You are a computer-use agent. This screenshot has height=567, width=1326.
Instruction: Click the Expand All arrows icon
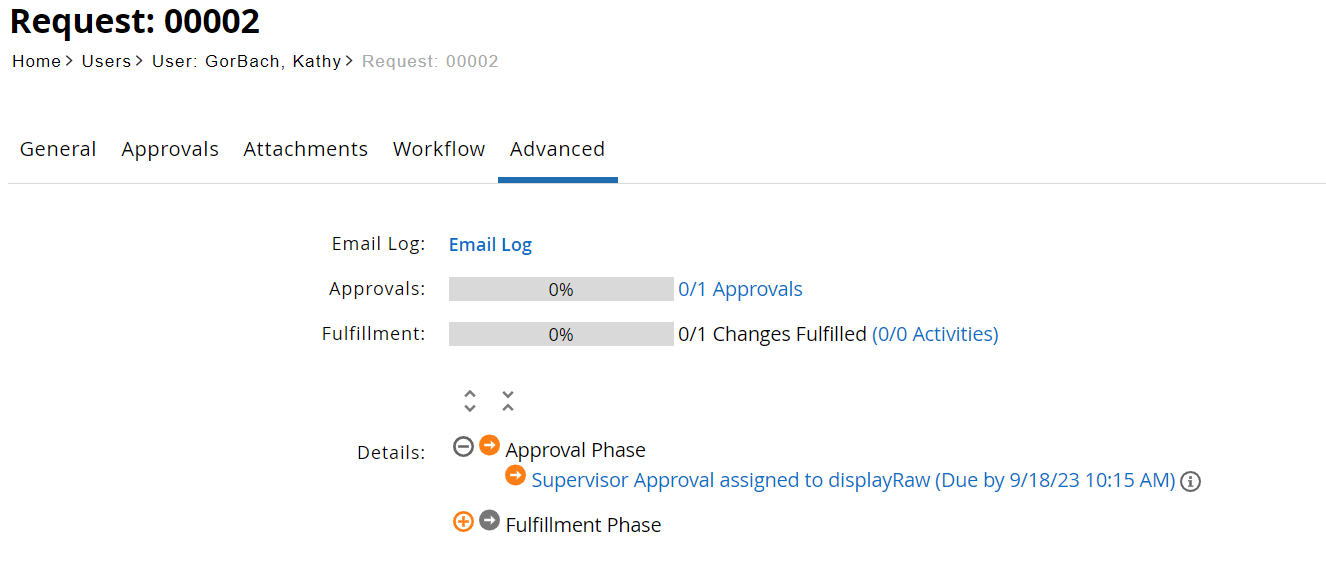470,401
